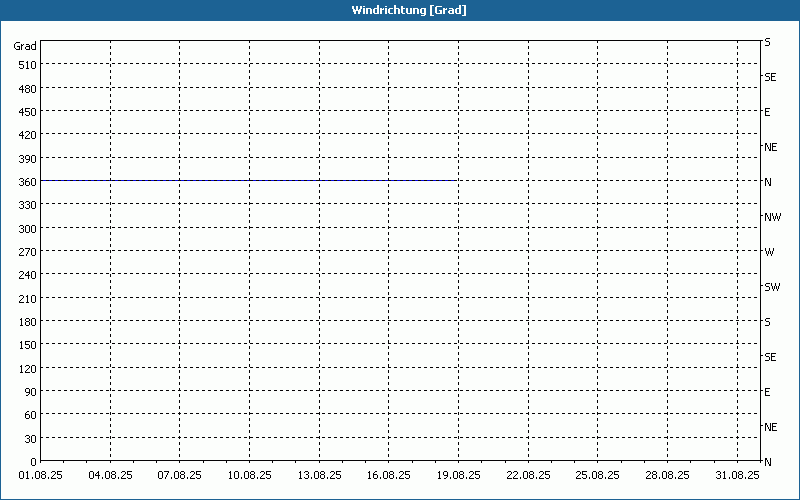The width and height of the screenshot is (800, 500).
Task: Choose the 210 degree tick label
Action: (x=28, y=299)
